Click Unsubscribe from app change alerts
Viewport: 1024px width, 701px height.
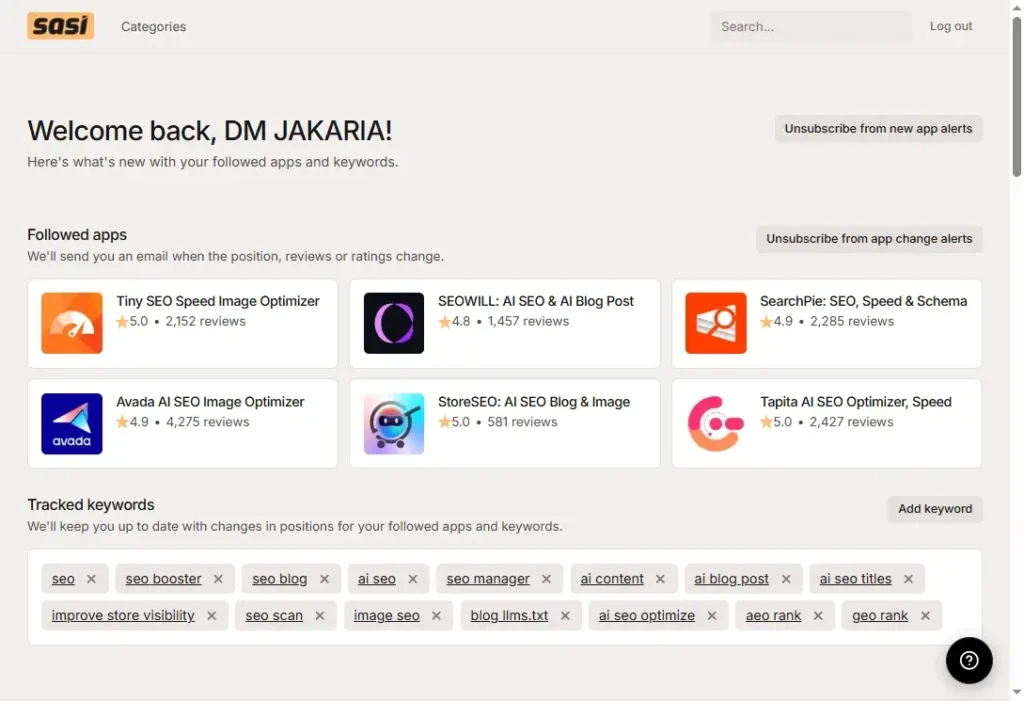tap(868, 239)
